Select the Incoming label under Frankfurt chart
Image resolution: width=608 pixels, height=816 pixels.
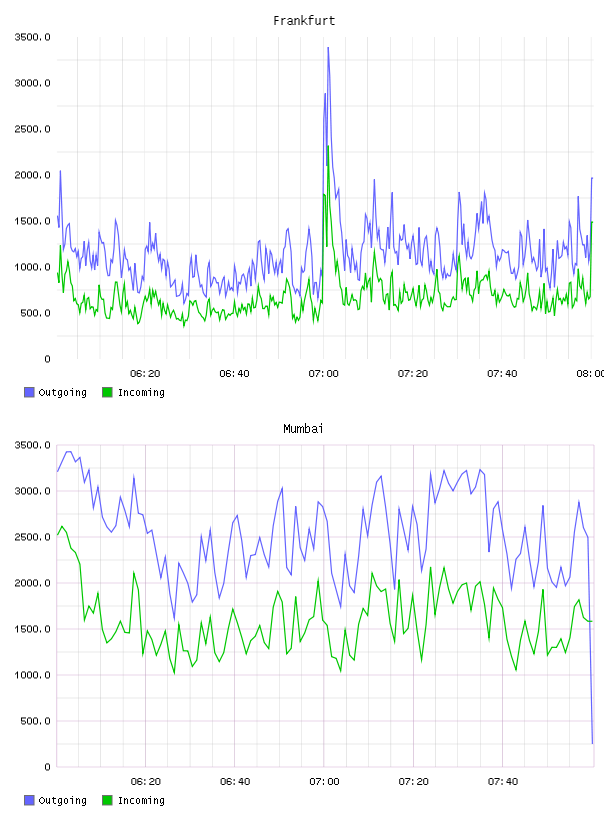click(141, 393)
